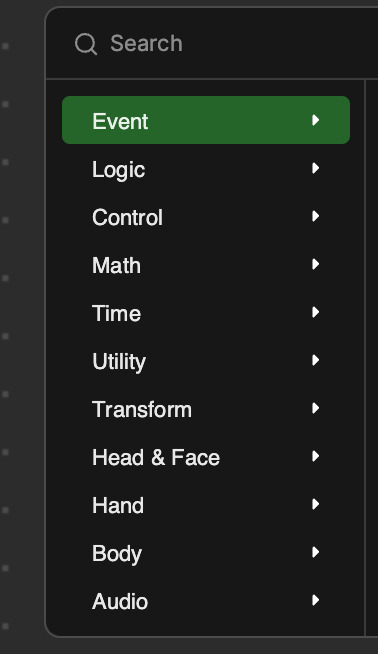This screenshot has height=654, width=378.
Task: Expand the Transform submenu arrow
Action: 315,408
